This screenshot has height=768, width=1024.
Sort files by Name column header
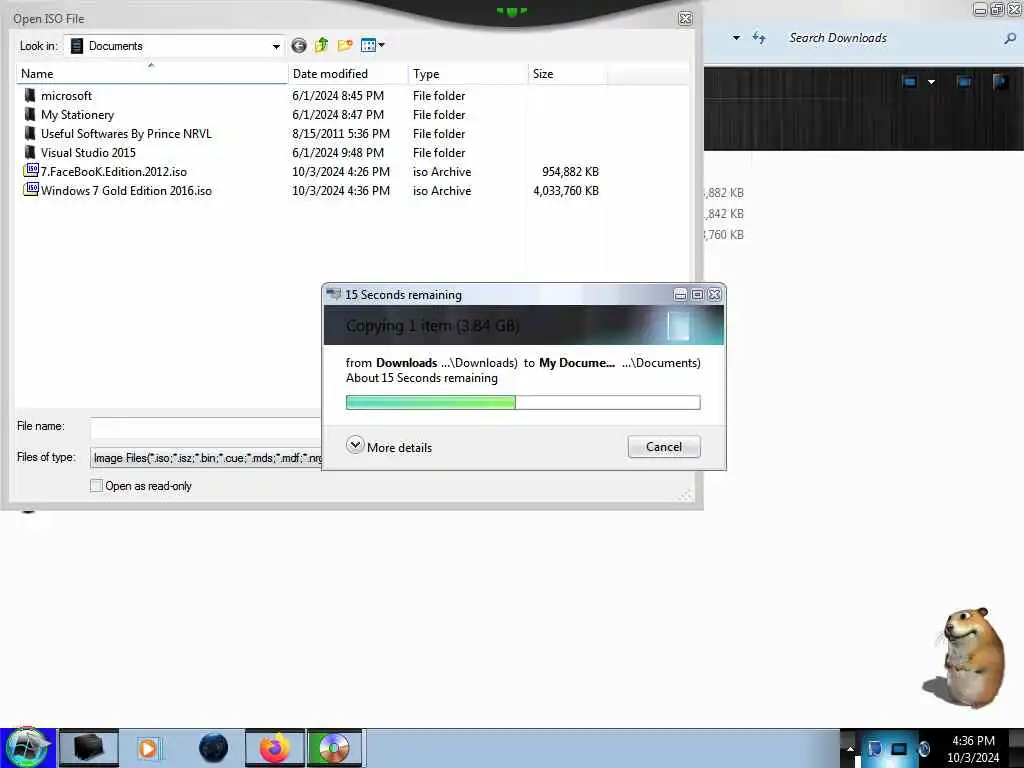click(x=152, y=74)
